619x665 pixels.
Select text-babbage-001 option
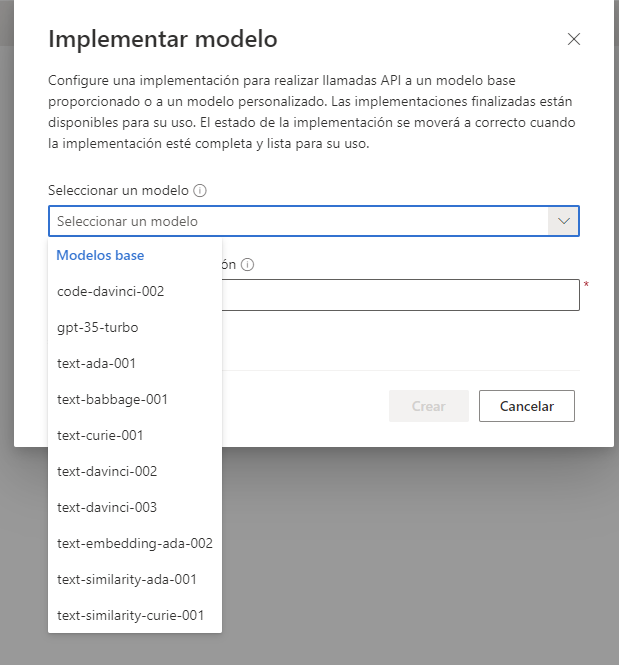tap(135, 400)
